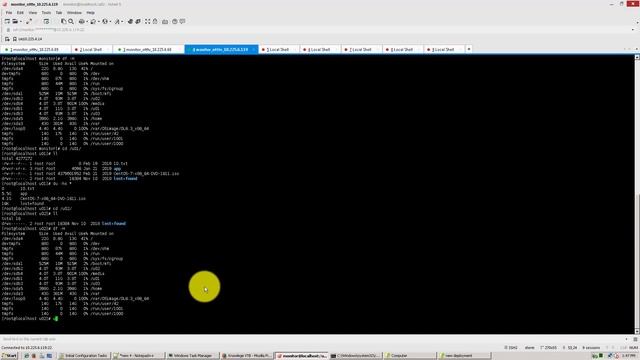Click the add-to-links bar icon
The height and width of the screenshot is (360, 640).
7,39
